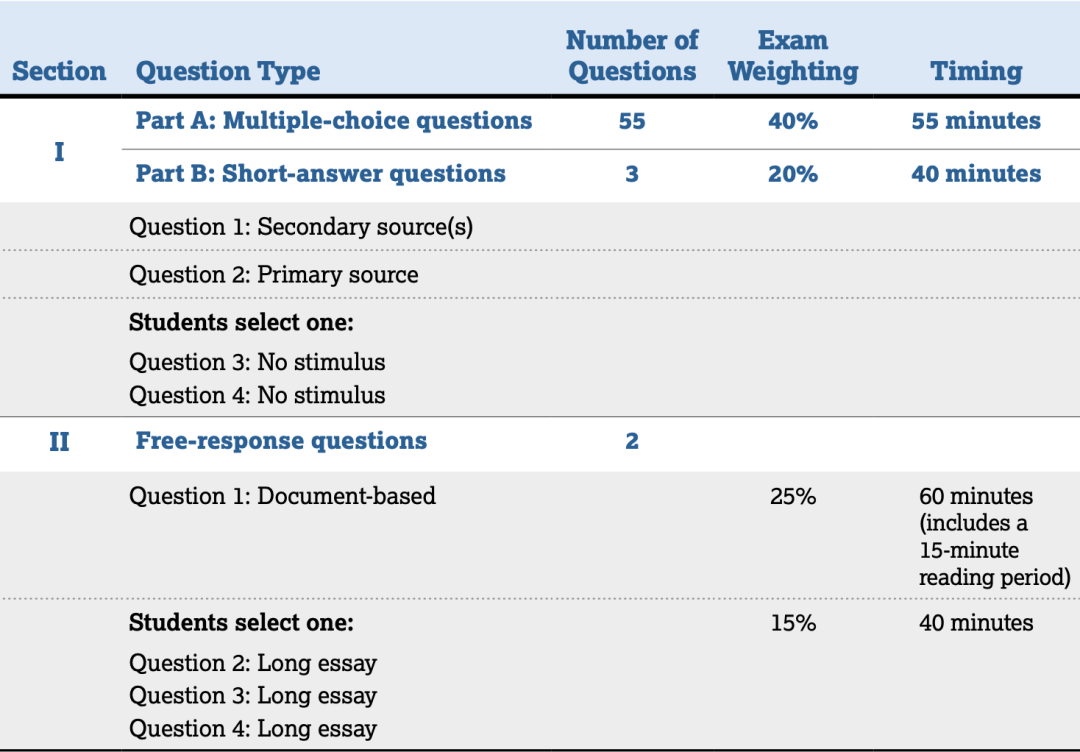Click the 40% exam weighting value
The width and height of the screenshot is (1080, 752).
(793, 121)
